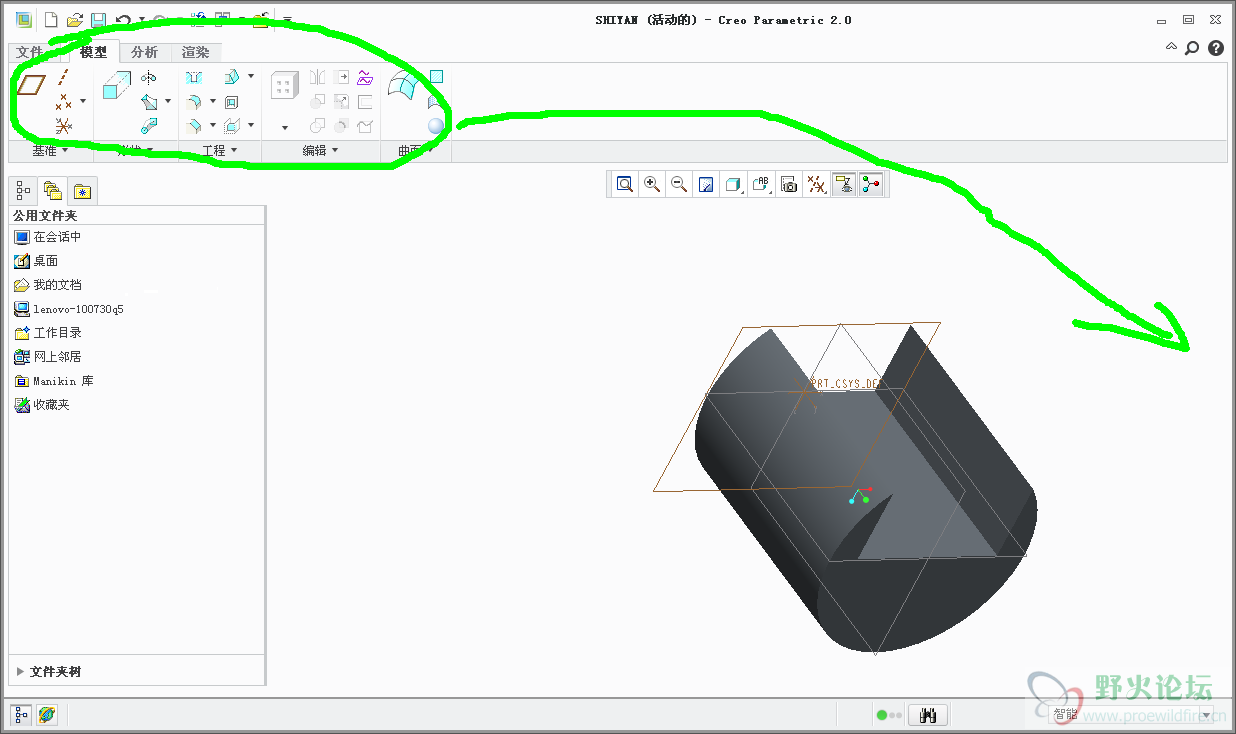Create a datum Point
Viewport: 1236px width, 734px height.
(x=64, y=101)
